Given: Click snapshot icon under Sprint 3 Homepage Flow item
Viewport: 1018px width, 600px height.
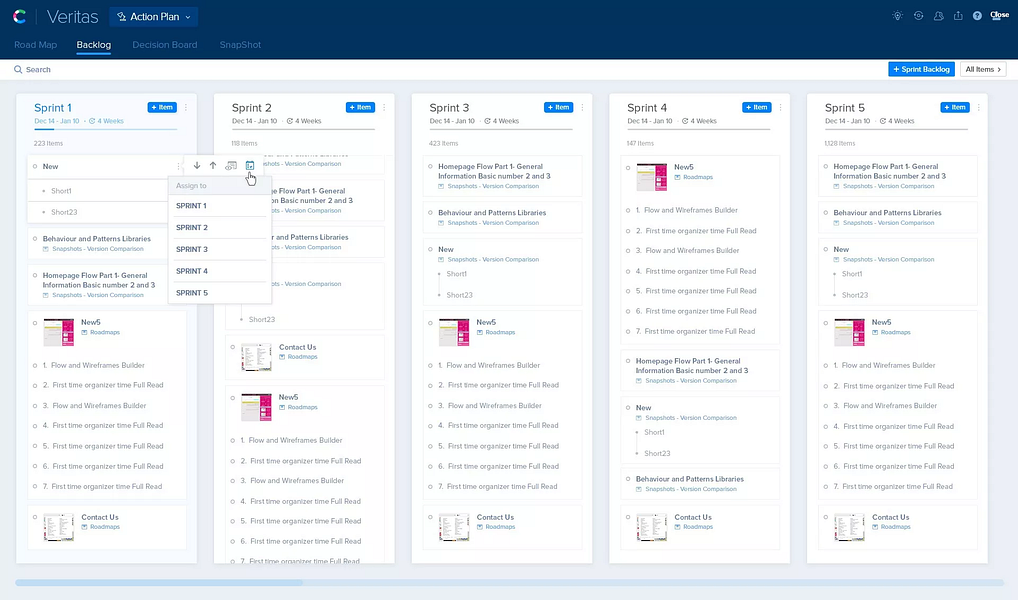Looking at the screenshot, I should pyautogui.click(x=441, y=186).
